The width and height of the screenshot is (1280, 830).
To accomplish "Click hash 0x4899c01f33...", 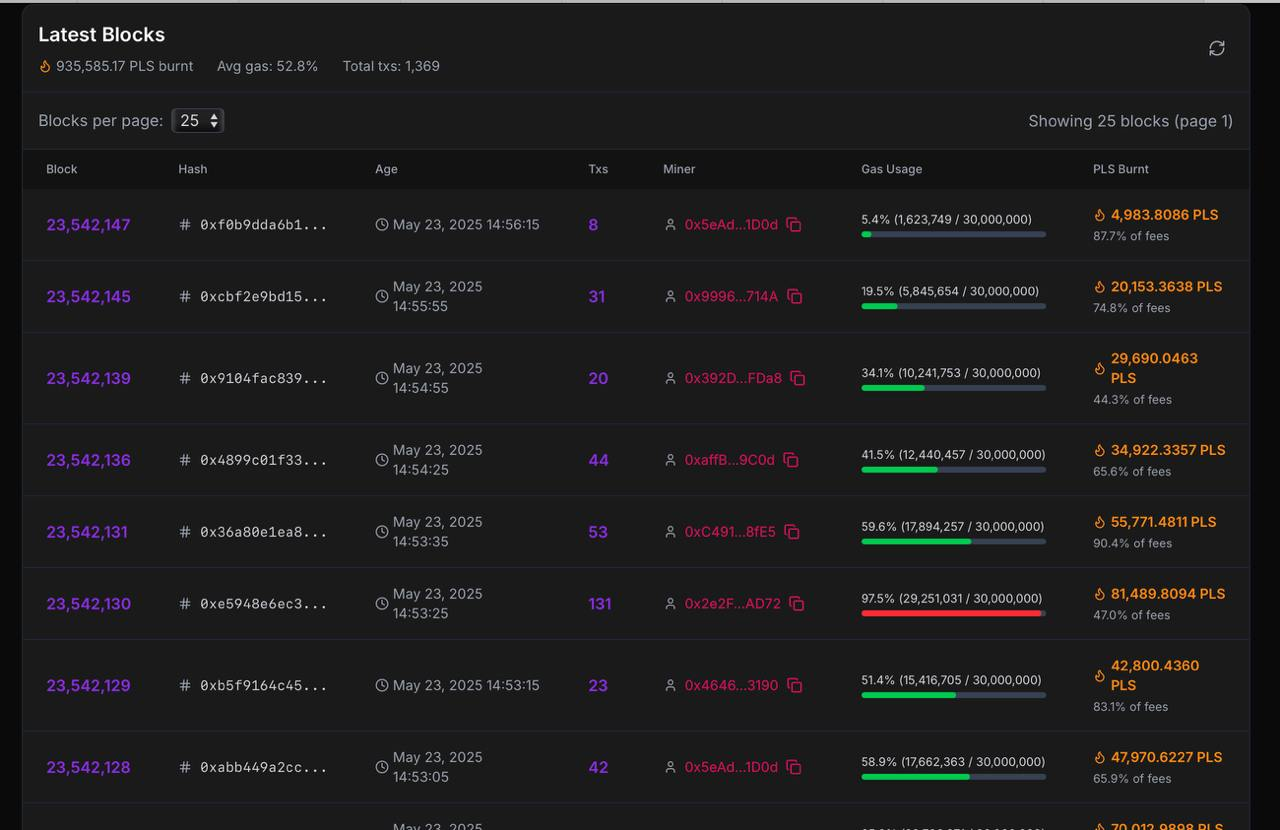I will (263, 461).
